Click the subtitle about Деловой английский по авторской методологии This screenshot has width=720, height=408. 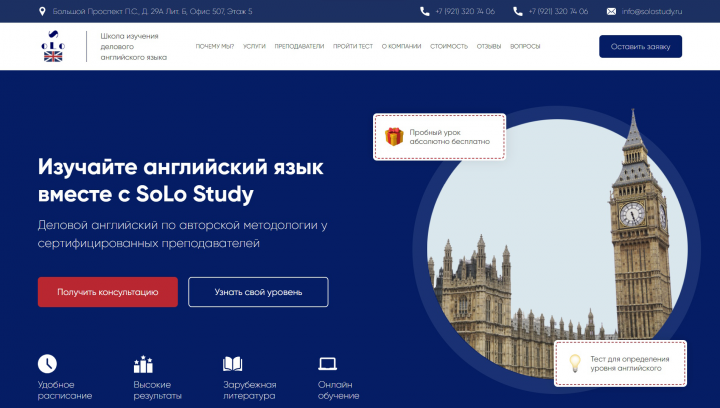coord(182,234)
